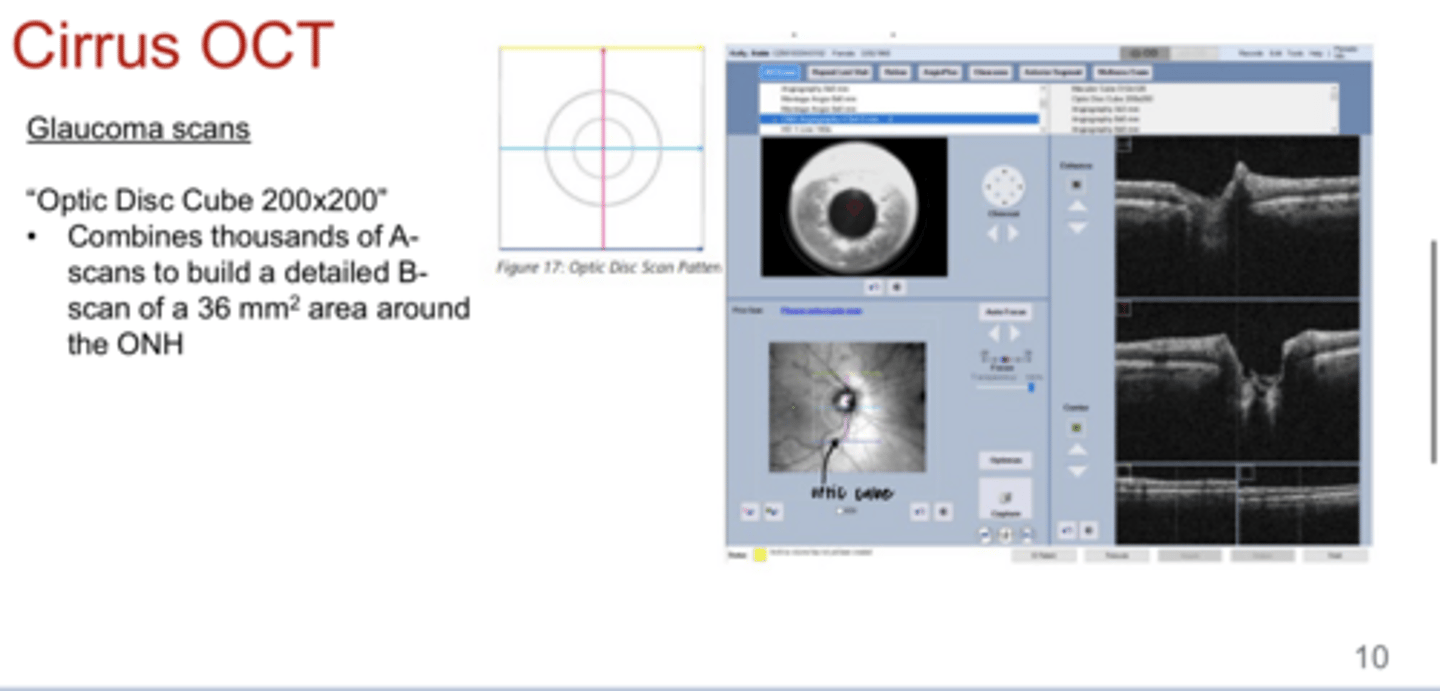The width and height of the screenshot is (1440, 691).
Task: Click the Auto Focus button
Action: (x=1005, y=312)
